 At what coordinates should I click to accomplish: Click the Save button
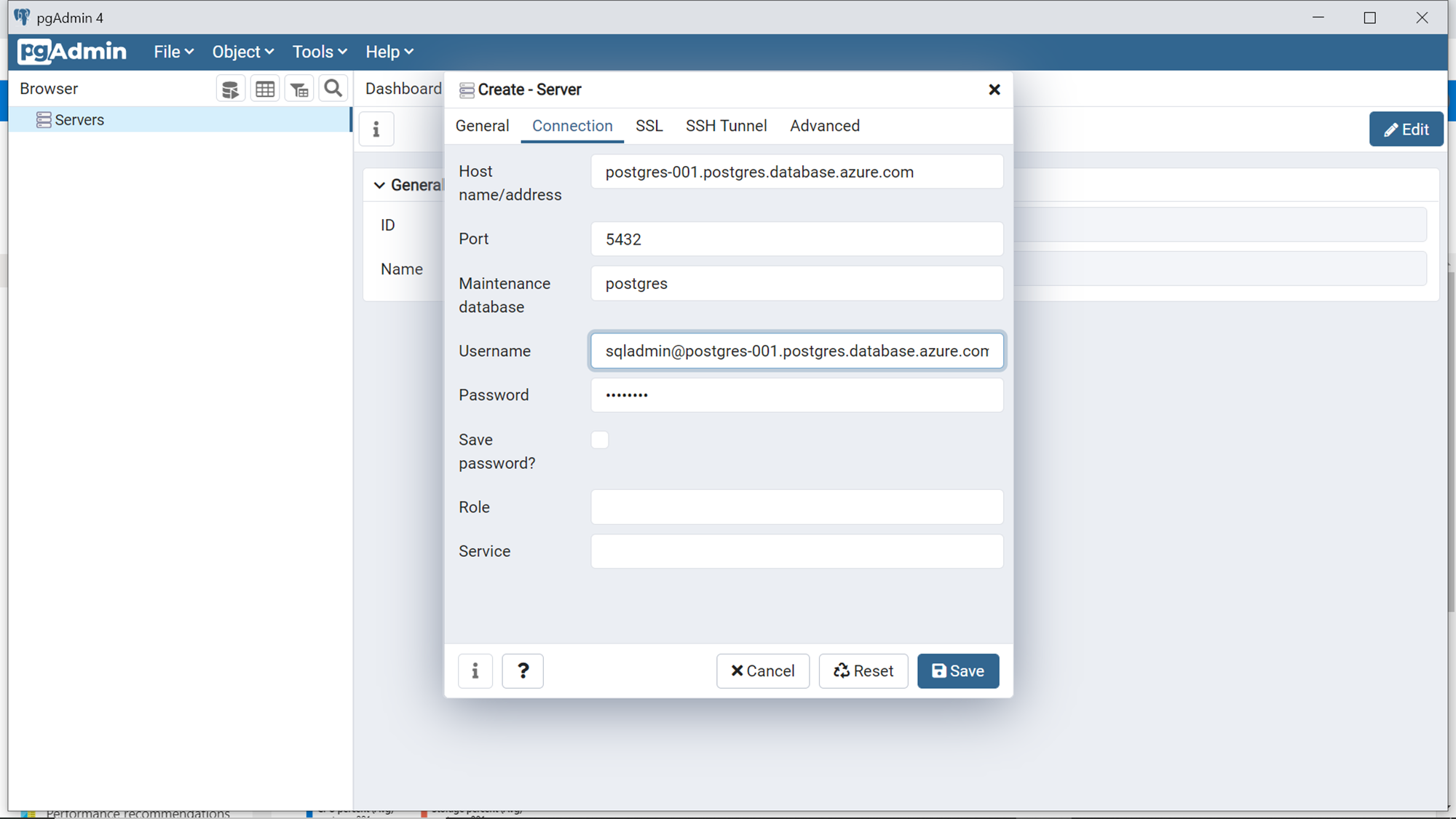pos(958,670)
